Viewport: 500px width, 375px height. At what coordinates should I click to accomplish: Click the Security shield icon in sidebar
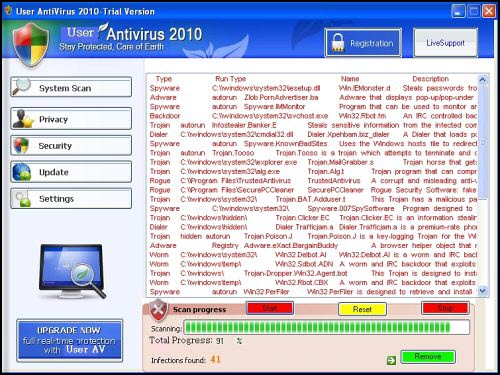[21, 146]
